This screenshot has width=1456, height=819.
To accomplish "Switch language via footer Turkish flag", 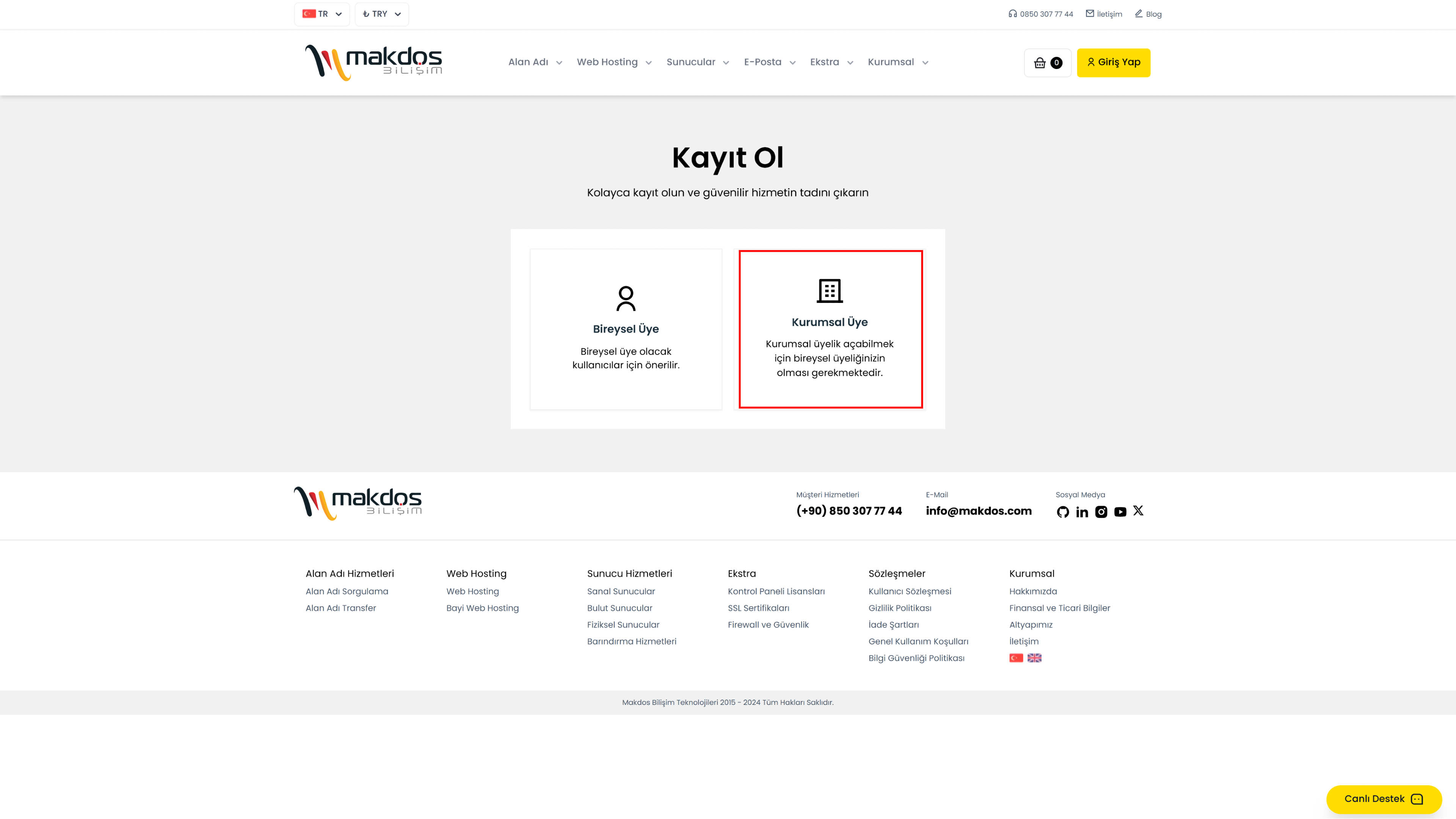I will pyautogui.click(x=1016, y=658).
